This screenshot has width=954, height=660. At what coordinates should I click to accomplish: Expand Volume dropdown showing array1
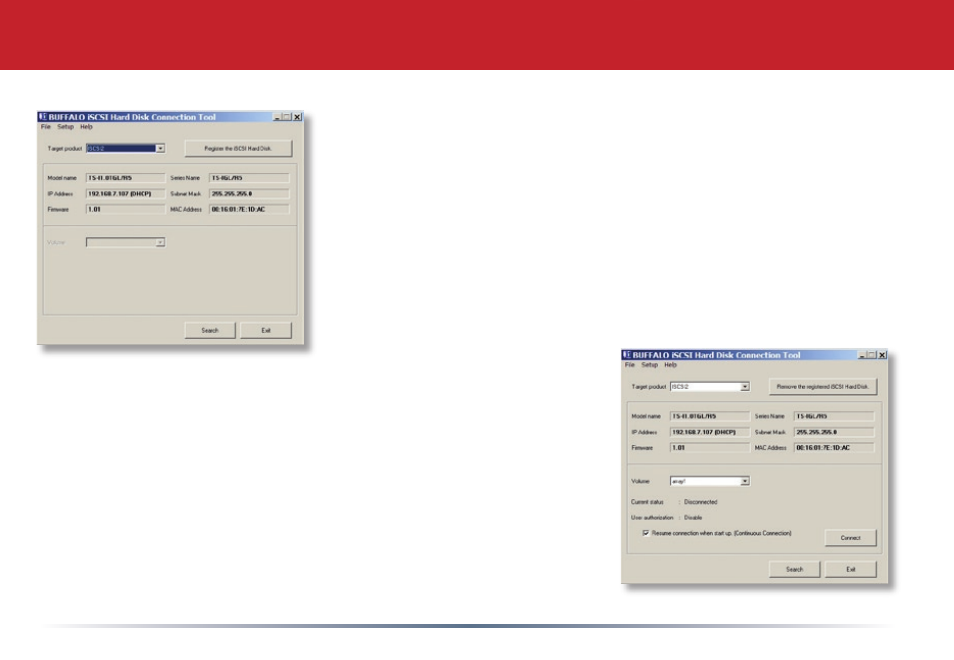click(745, 481)
